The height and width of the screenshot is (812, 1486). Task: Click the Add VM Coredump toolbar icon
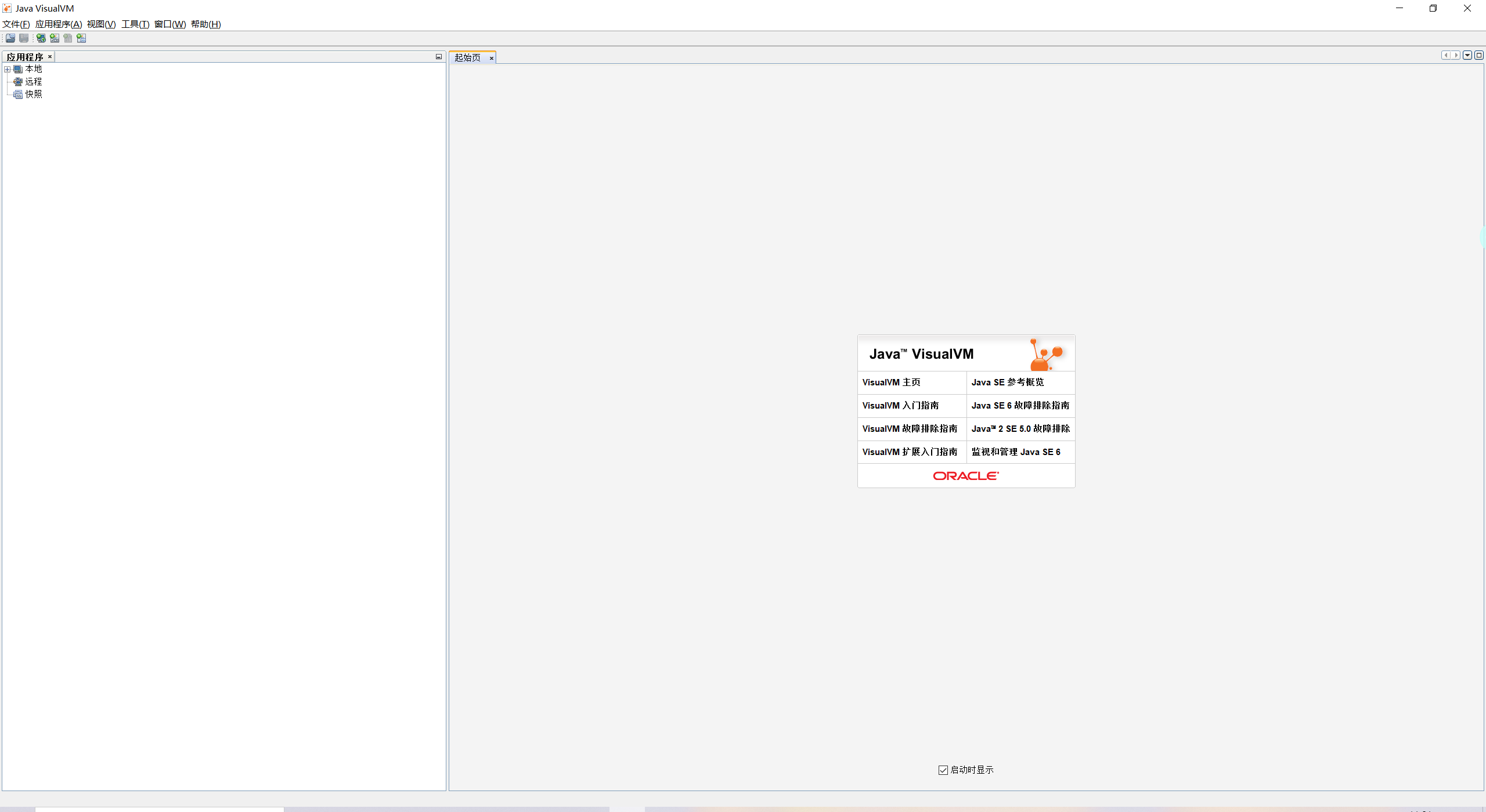(68, 38)
